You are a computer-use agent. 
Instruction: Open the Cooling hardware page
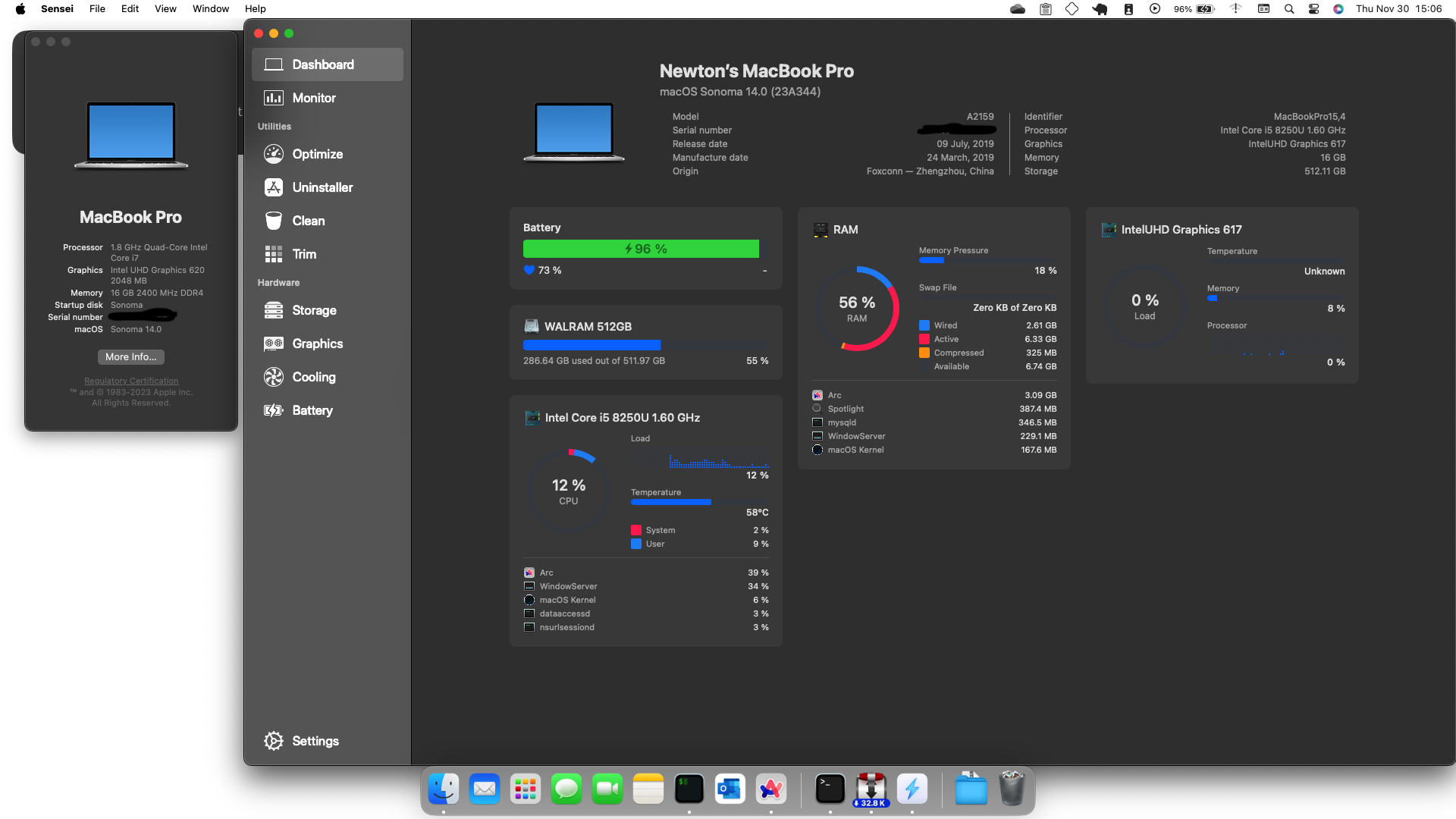pos(313,377)
